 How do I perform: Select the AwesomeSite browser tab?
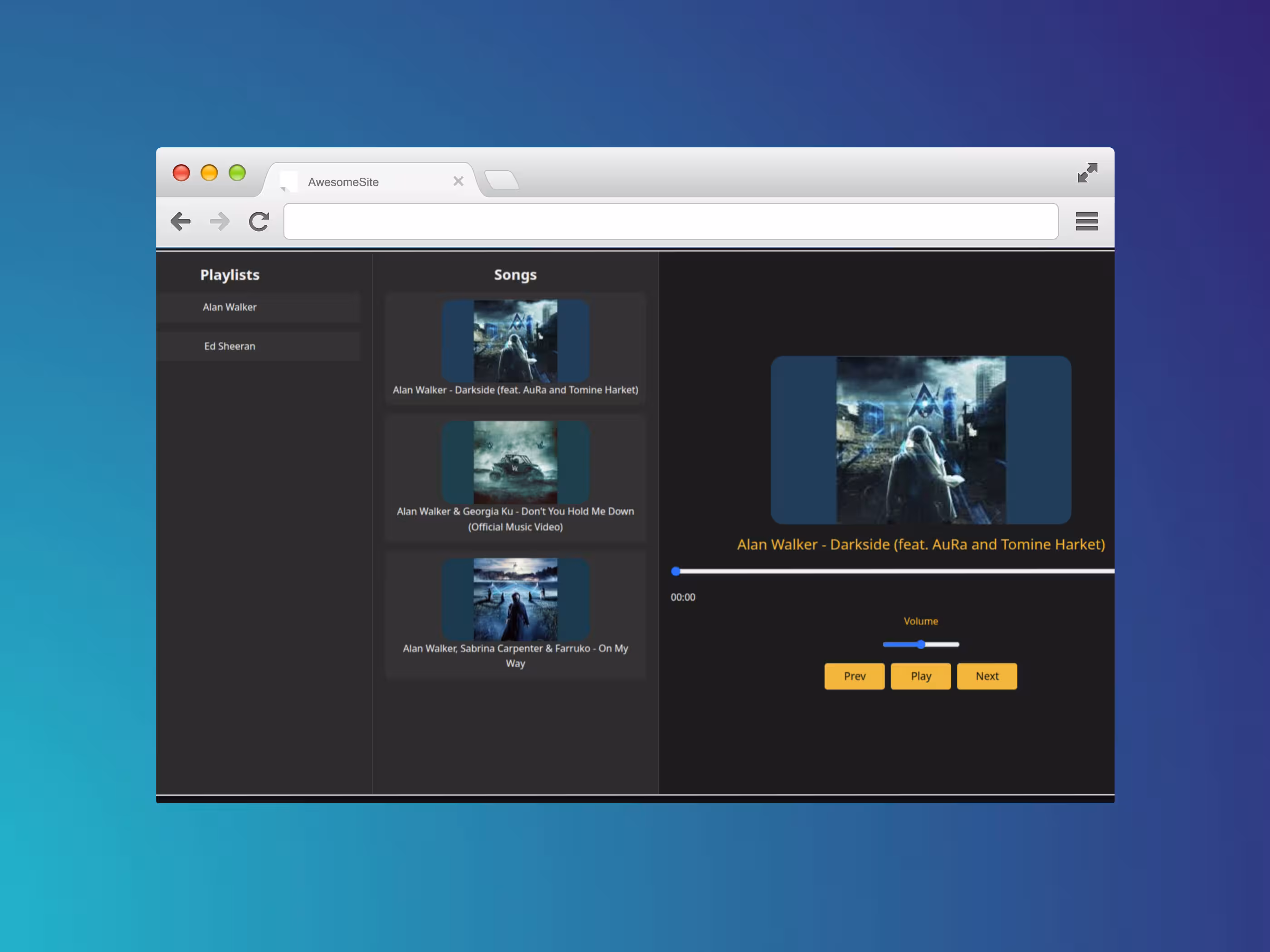(x=371, y=181)
